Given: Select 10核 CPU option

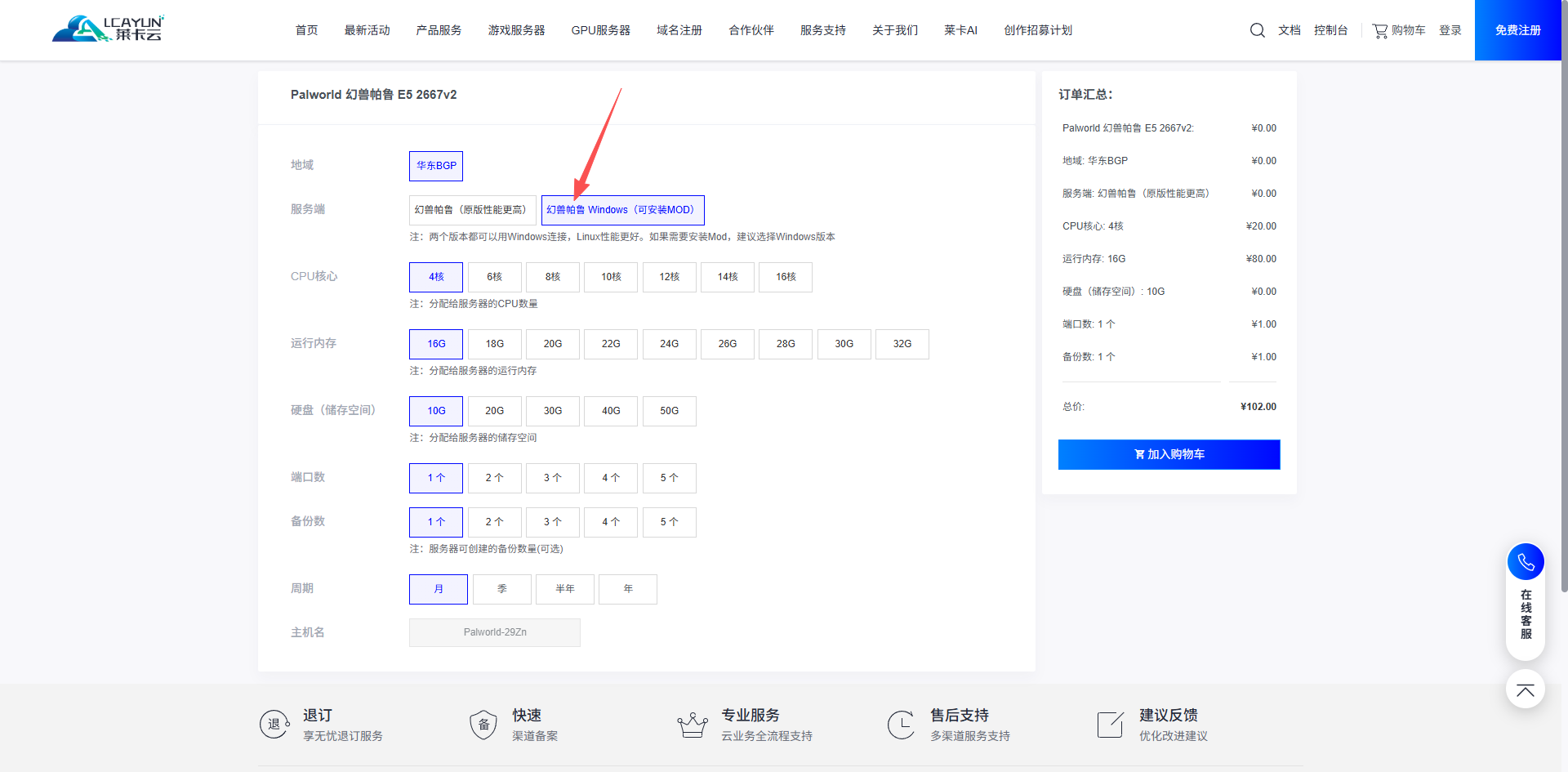Looking at the screenshot, I should (x=611, y=277).
